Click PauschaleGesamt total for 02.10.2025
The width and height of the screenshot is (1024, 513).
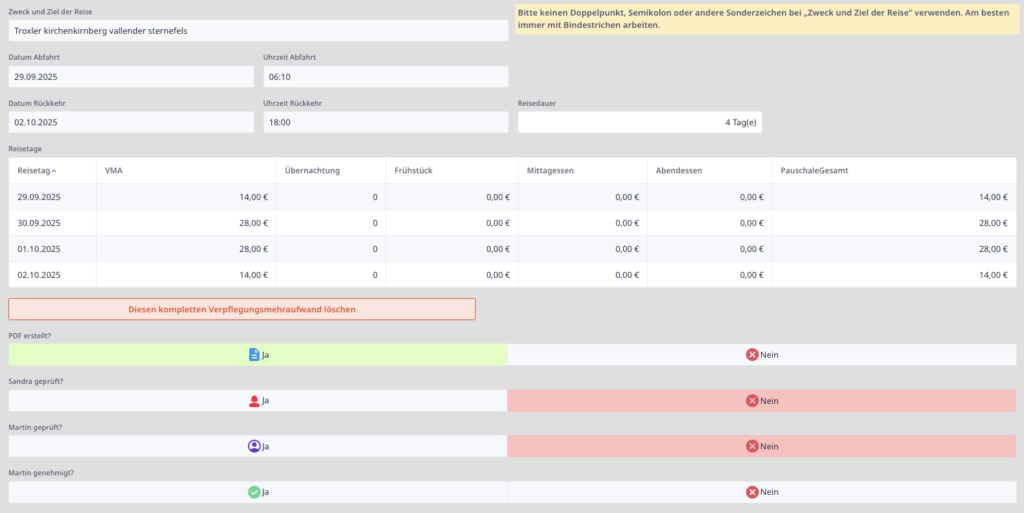click(x=893, y=275)
